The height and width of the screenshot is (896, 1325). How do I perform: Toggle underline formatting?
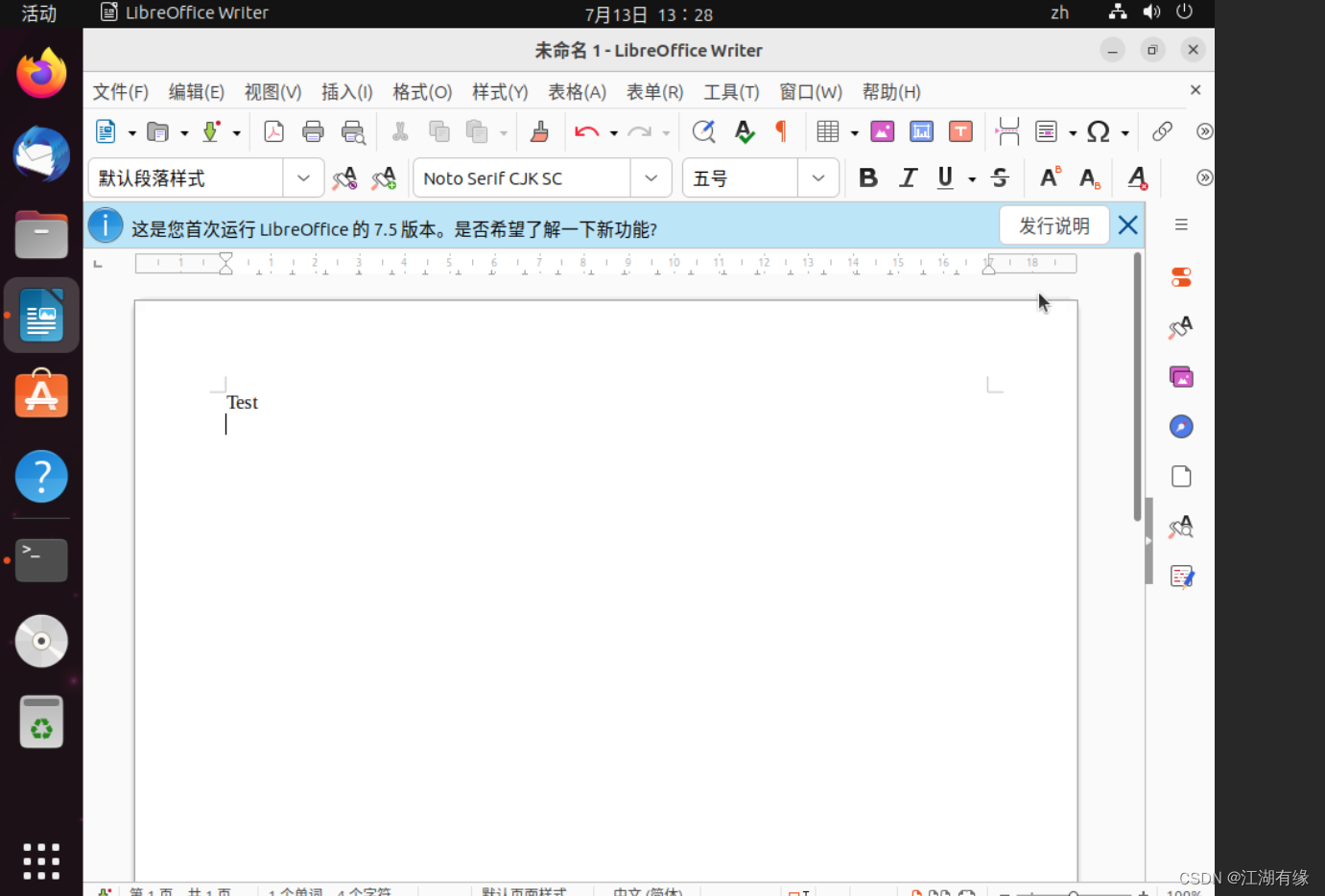946,177
